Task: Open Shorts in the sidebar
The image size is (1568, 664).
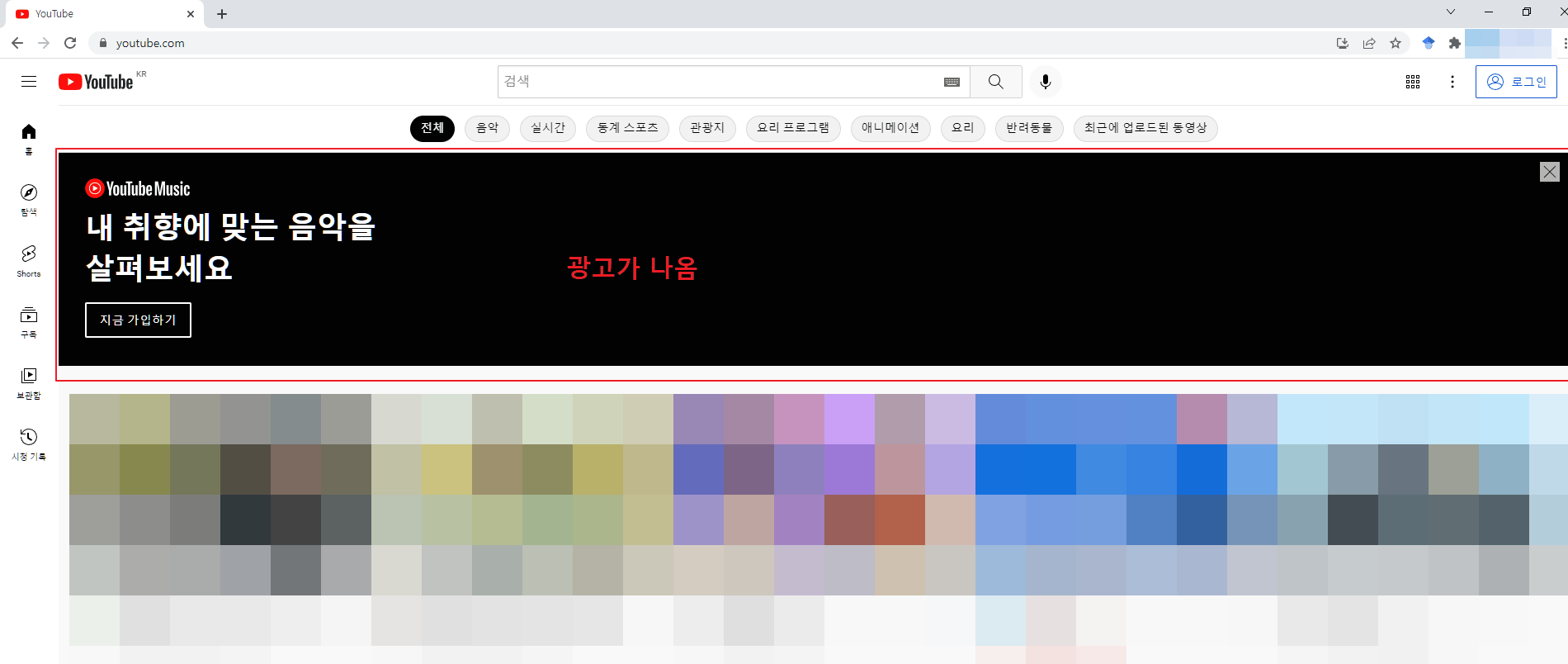Action: [29, 261]
